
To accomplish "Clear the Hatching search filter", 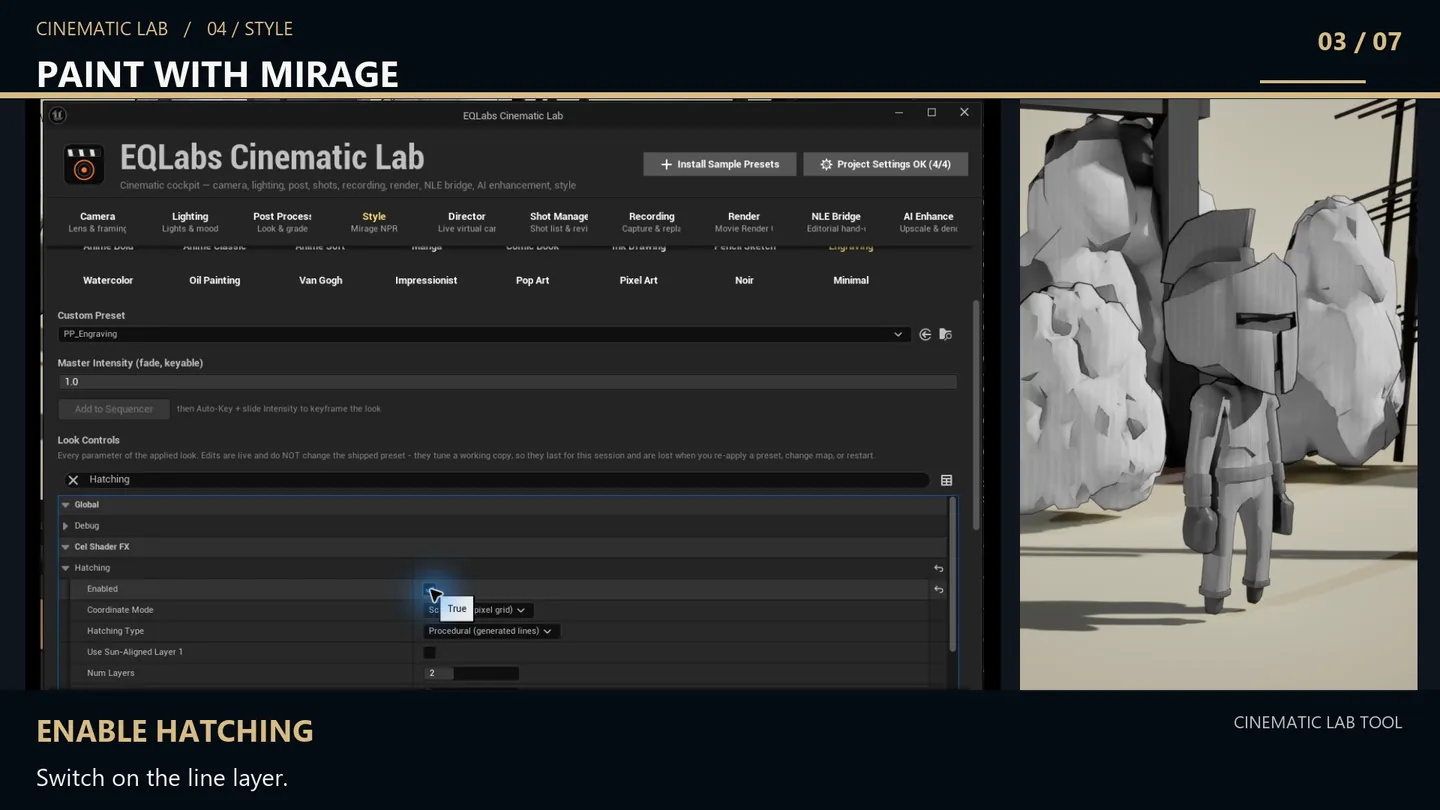I will click(x=73, y=480).
